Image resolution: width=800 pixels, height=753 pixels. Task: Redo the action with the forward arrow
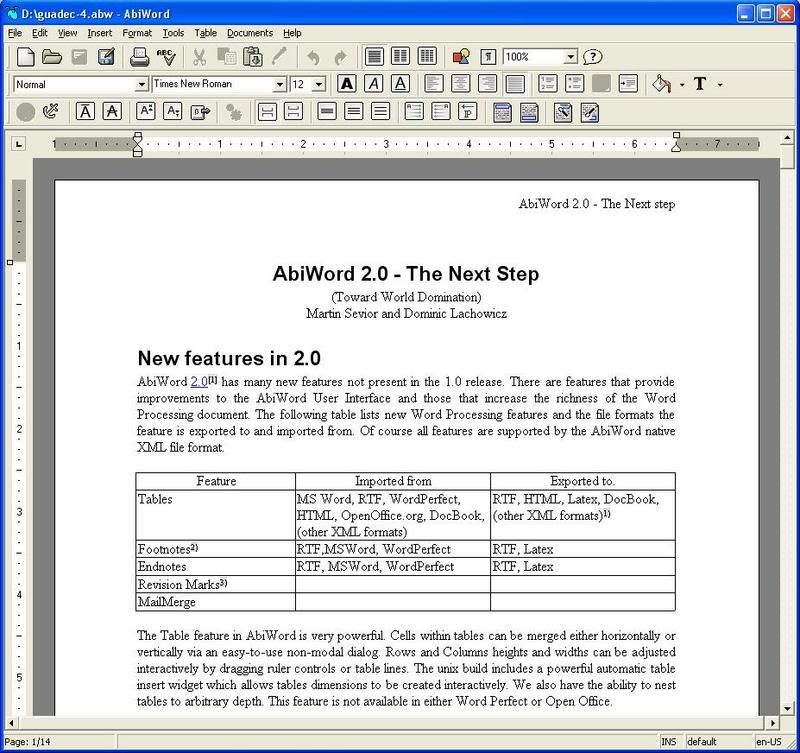click(340, 57)
